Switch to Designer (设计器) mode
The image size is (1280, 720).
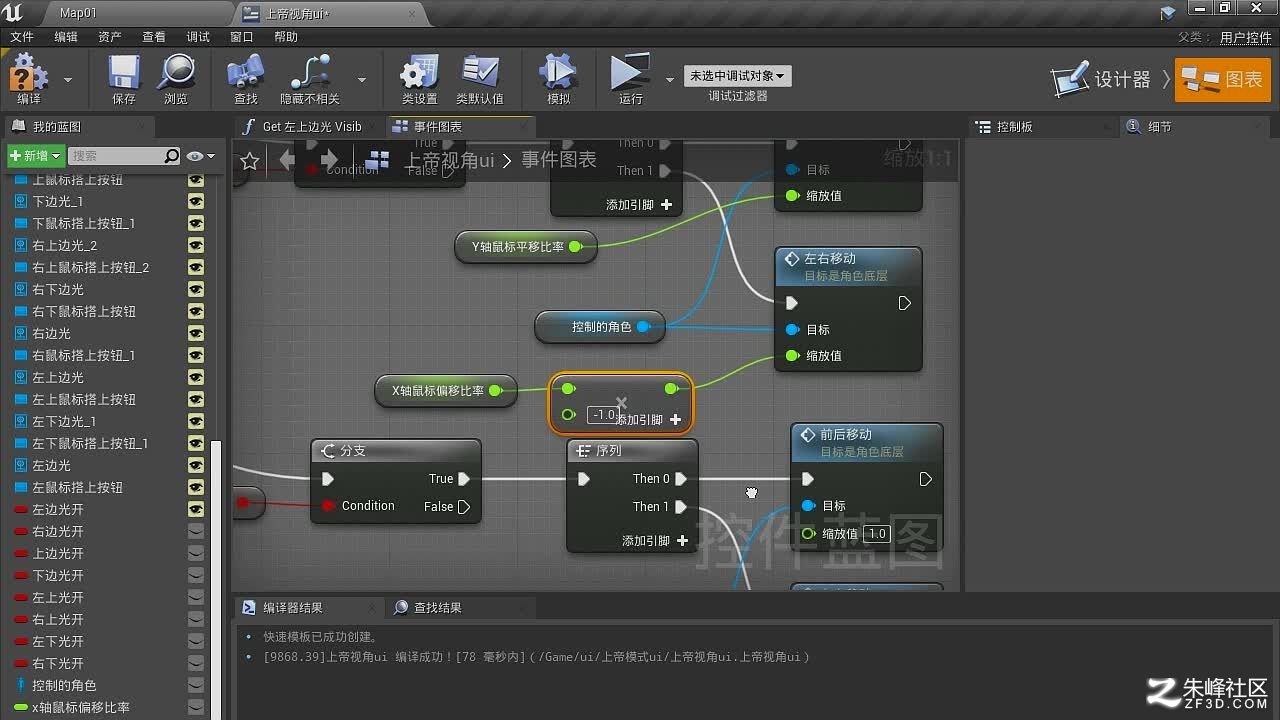point(1101,79)
